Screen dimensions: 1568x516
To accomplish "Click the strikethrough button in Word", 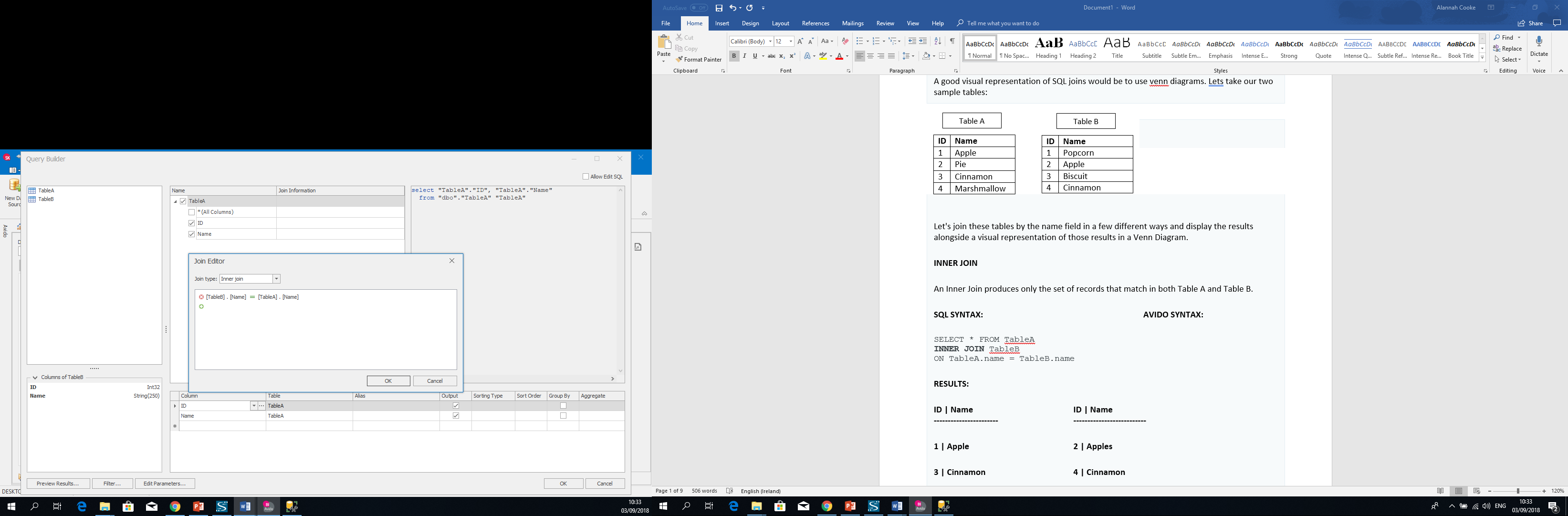I will click(771, 56).
